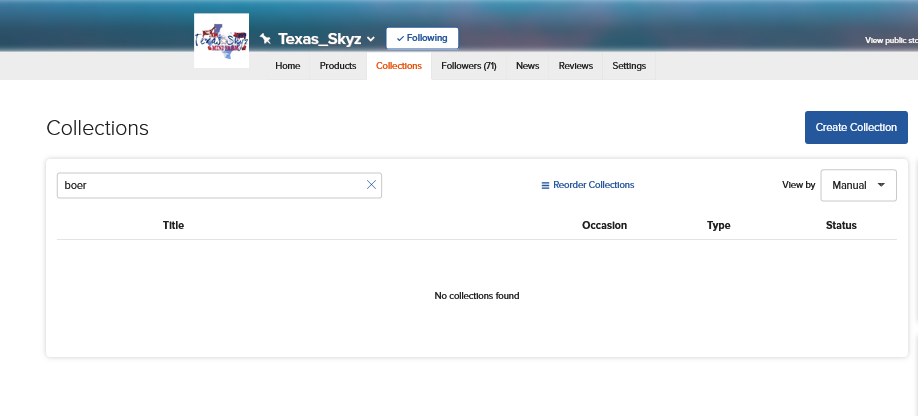This screenshot has width=918, height=416.
Task: Focus the collections search field containing boer
Action: click(x=219, y=185)
